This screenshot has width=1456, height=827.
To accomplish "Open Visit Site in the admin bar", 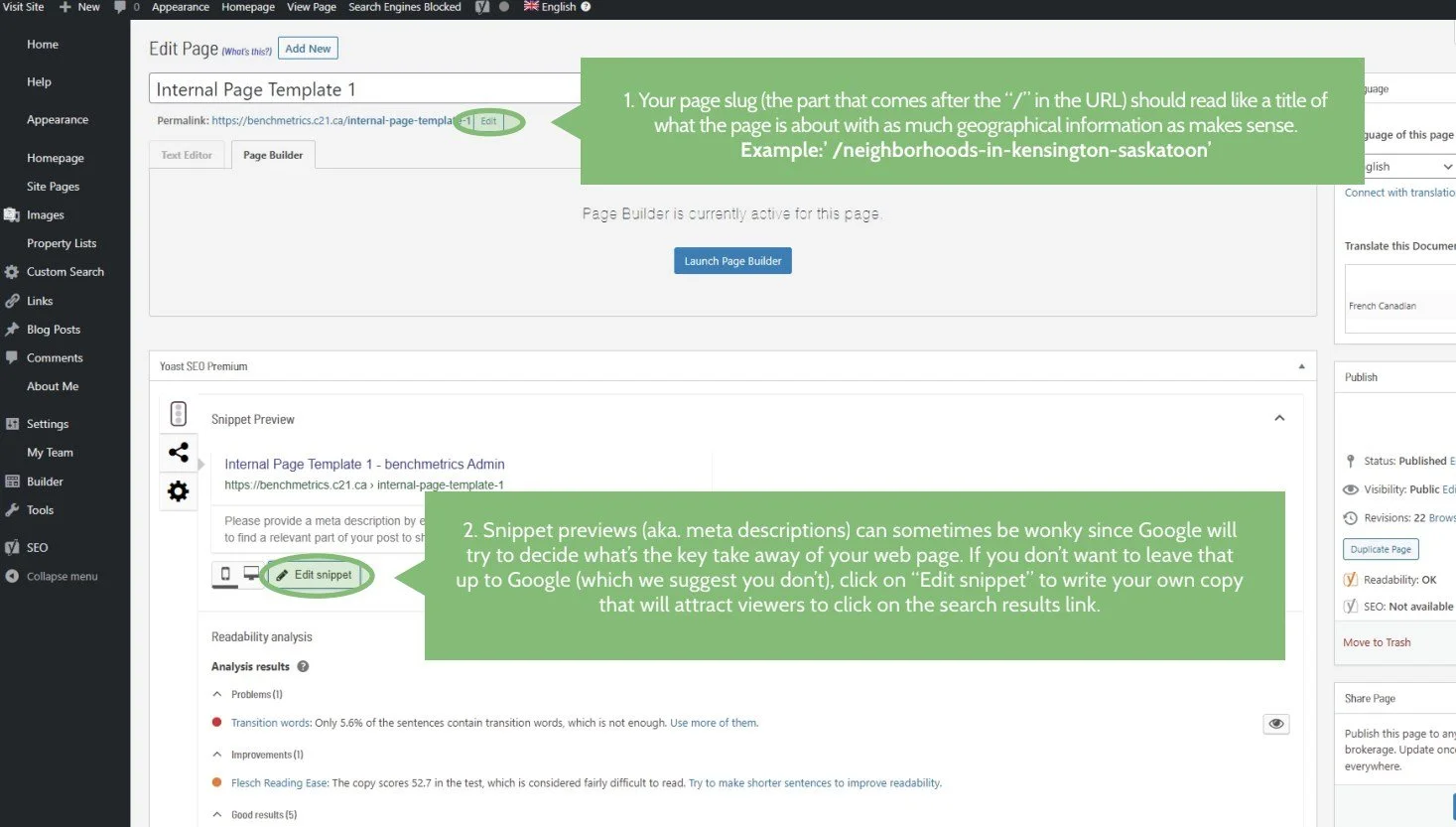I will [24, 7].
